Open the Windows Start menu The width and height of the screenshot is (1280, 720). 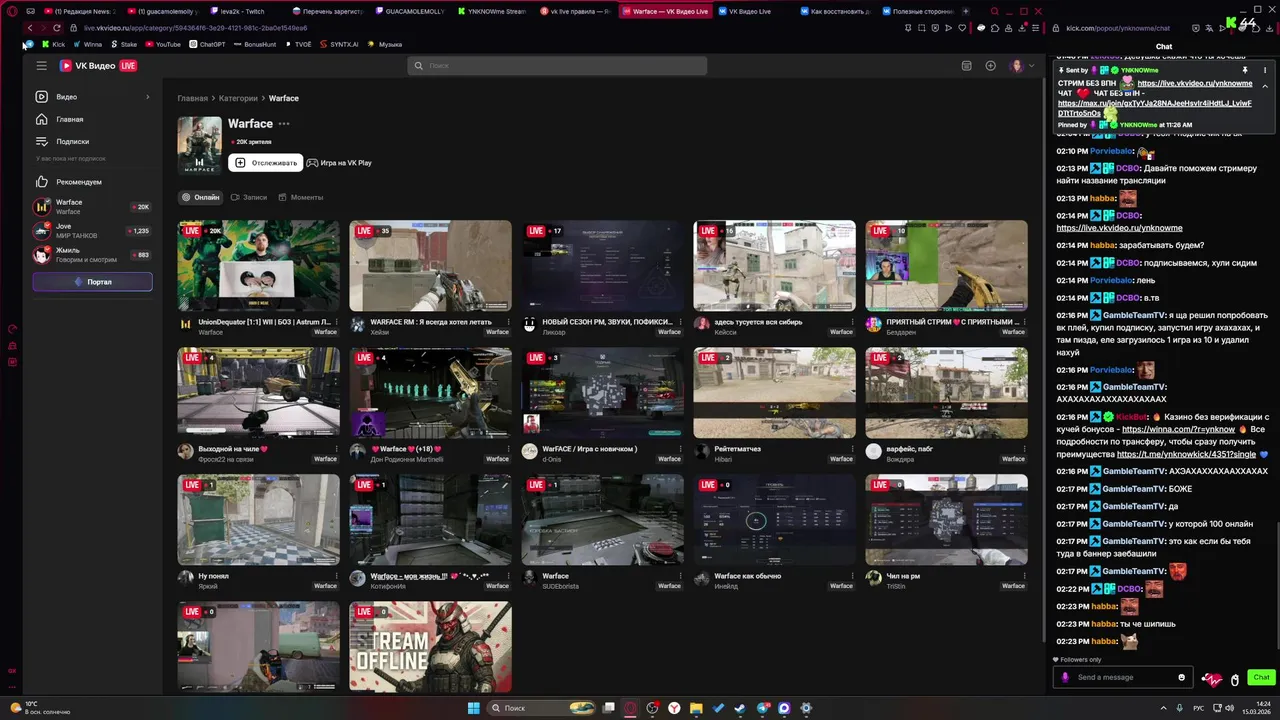[x=474, y=708]
